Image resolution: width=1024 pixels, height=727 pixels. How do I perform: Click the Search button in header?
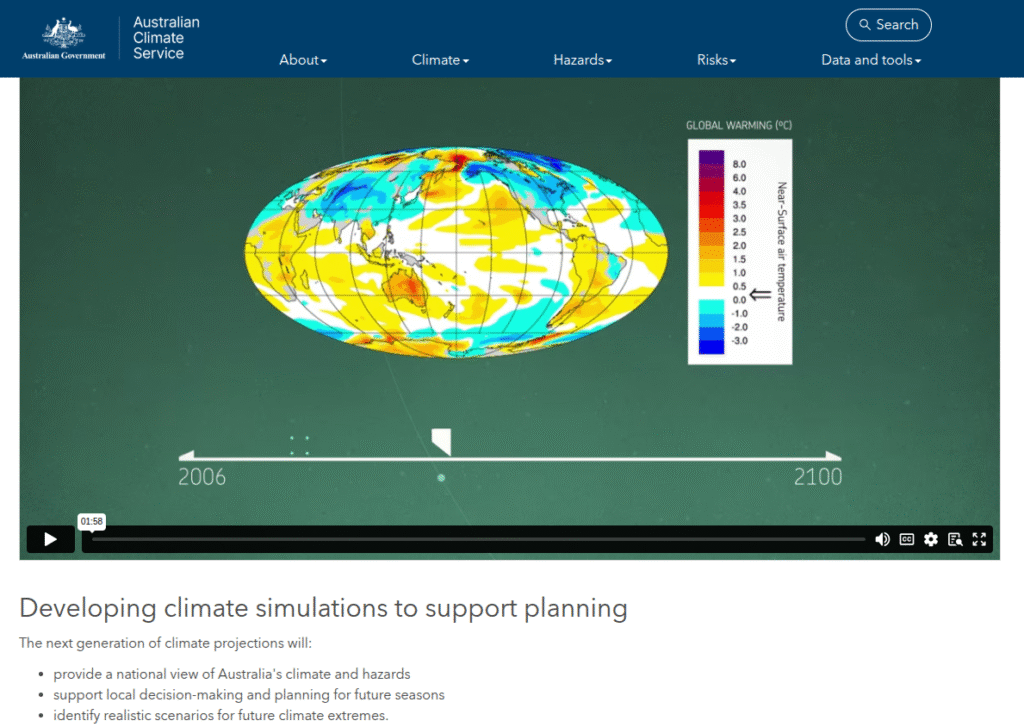(x=888, y=25)
